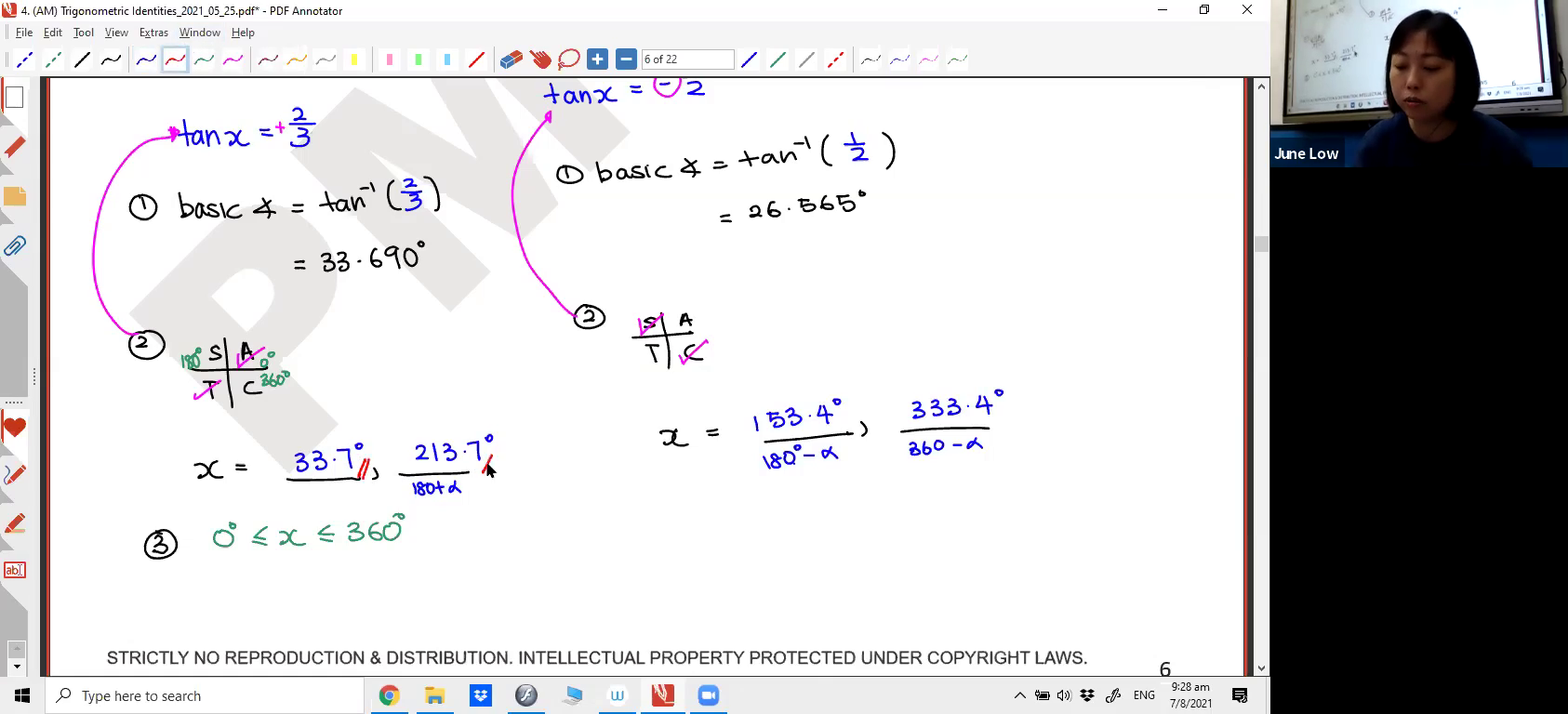Viewport: 1568px width, 714px height.
Task: Click the vertical scrollbar up arrow
Action: click(1261, 86)
